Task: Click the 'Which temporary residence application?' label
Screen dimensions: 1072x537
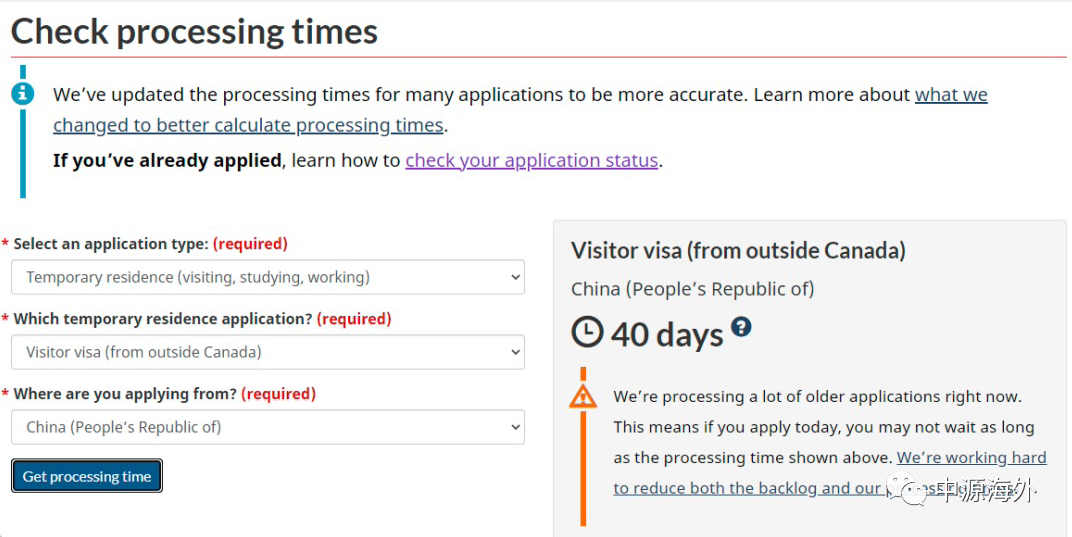Action: pos(163,319)
